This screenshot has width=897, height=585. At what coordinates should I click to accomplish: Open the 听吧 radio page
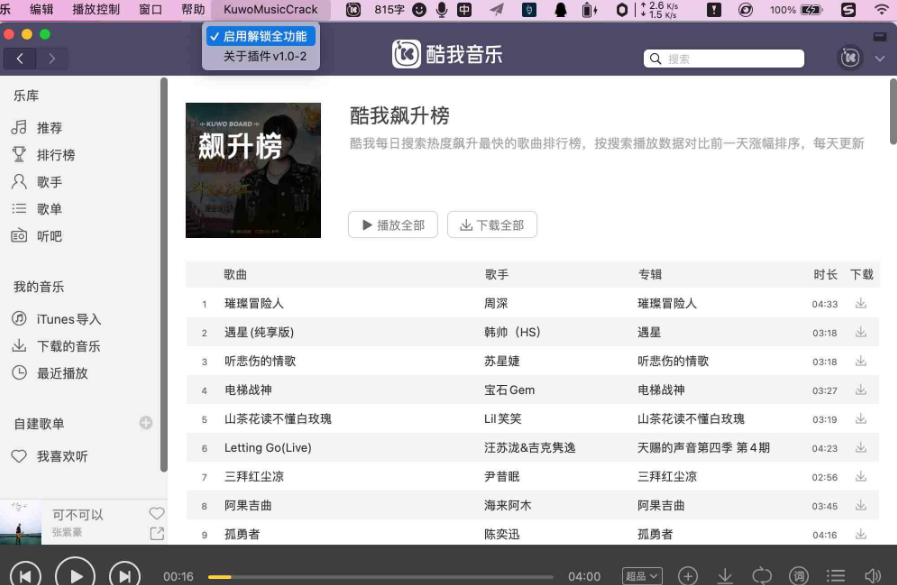49,236
